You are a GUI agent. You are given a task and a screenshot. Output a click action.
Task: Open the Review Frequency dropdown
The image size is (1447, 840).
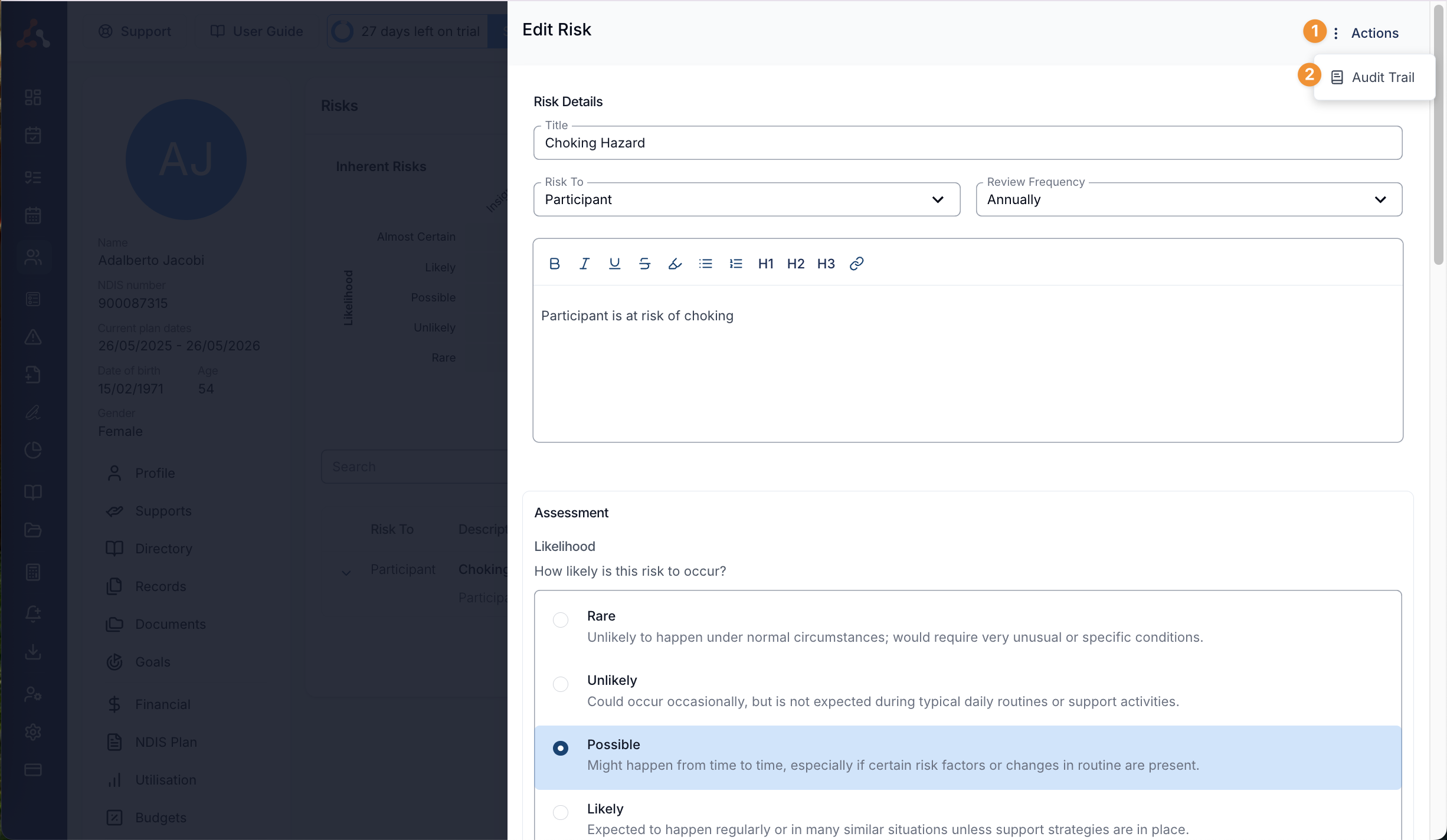pos(1189,199)
